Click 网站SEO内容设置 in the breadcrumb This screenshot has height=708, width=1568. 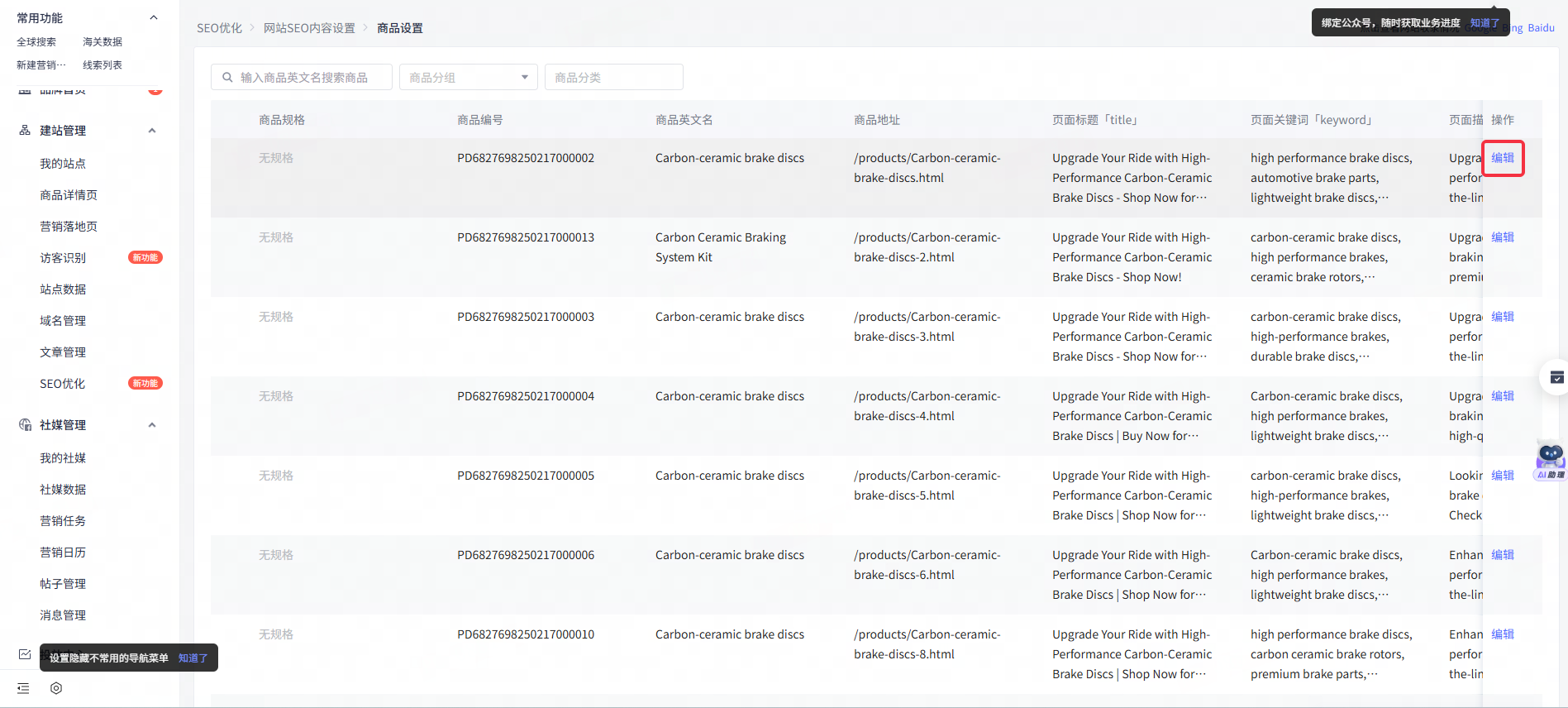tap(309, 28)
